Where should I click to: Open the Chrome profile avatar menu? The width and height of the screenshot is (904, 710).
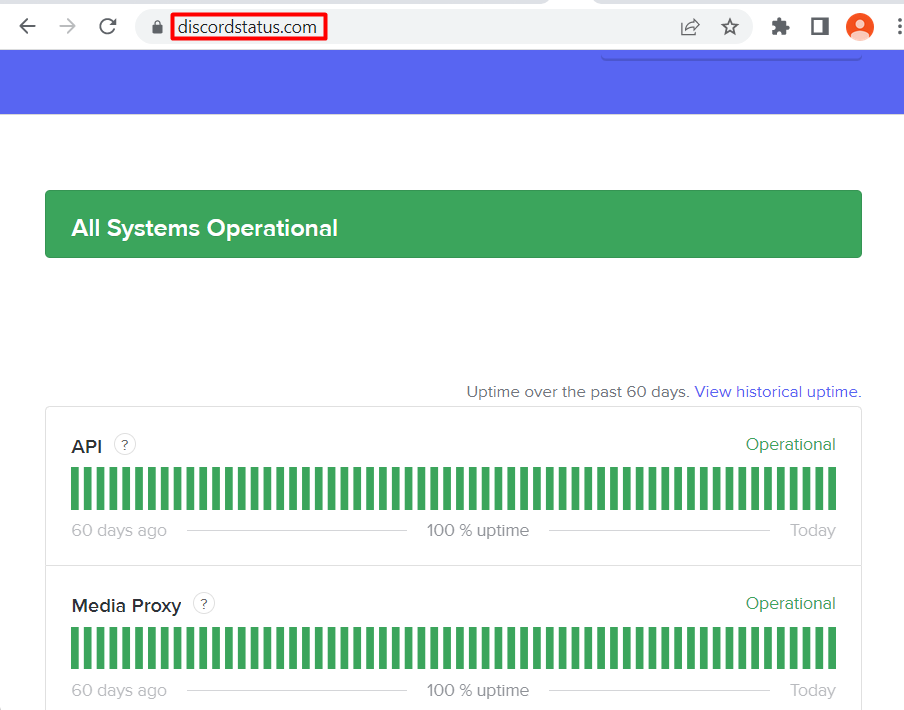(x=860, y=27)
